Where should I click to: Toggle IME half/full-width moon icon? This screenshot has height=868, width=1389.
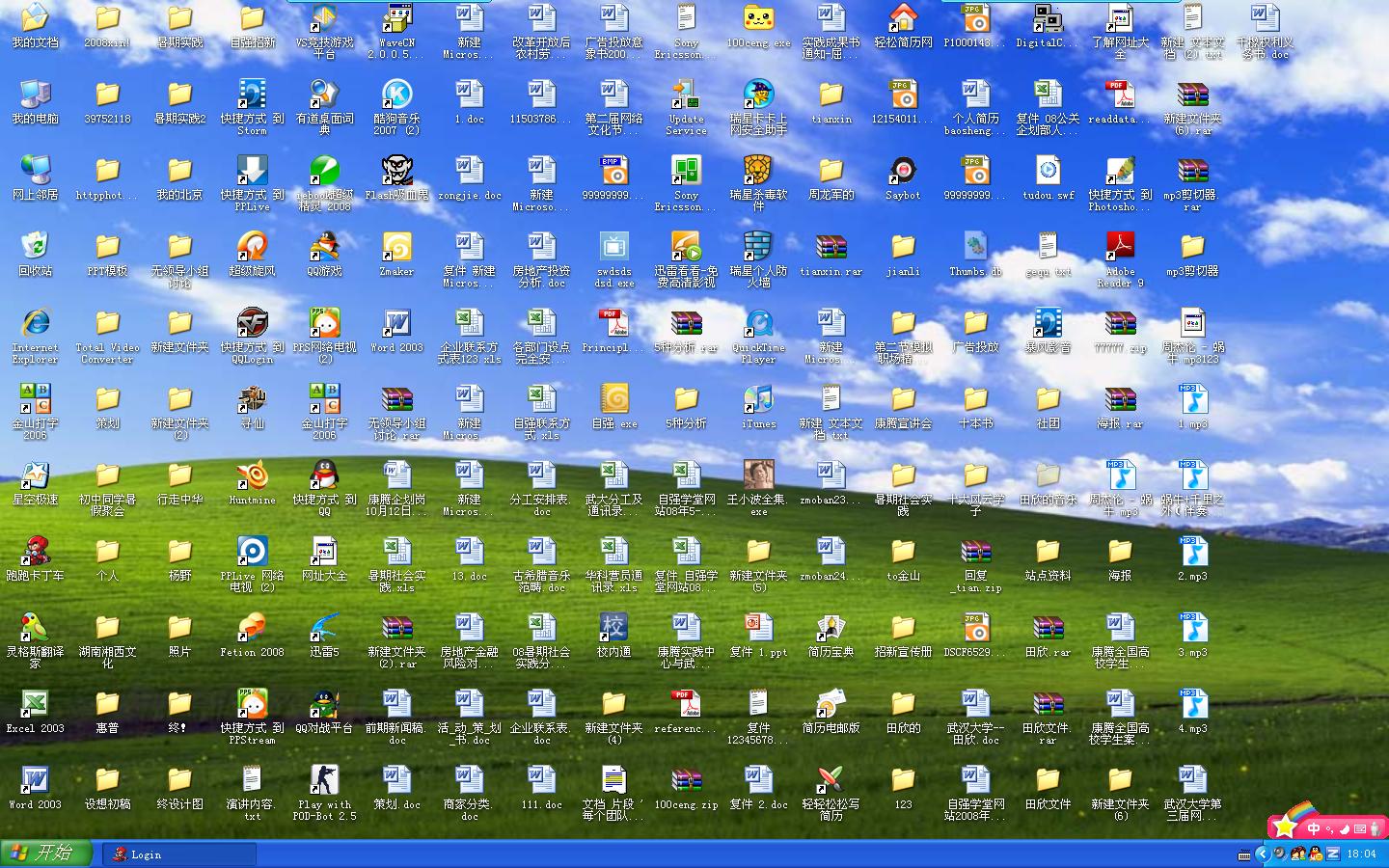click(1345, 828)
